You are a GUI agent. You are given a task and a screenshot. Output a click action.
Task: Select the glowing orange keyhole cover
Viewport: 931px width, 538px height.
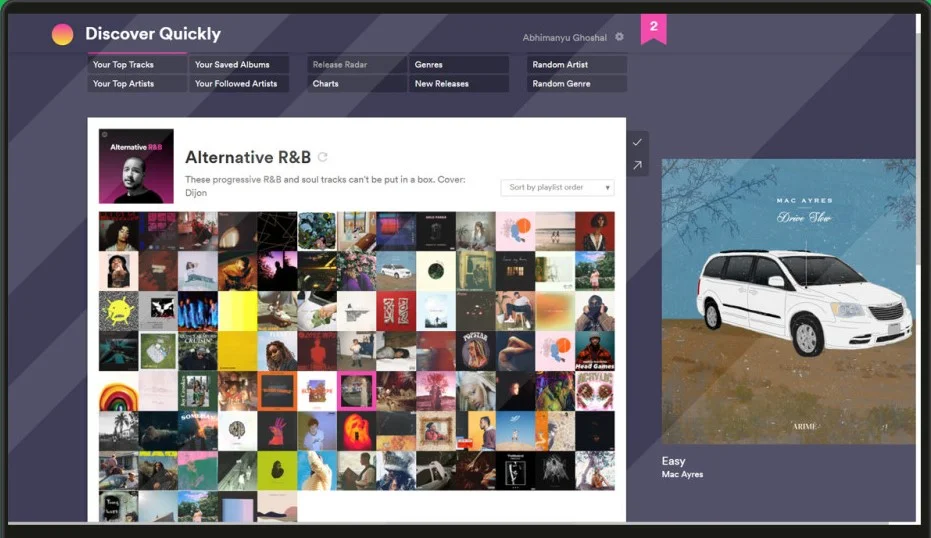[356, 431]
